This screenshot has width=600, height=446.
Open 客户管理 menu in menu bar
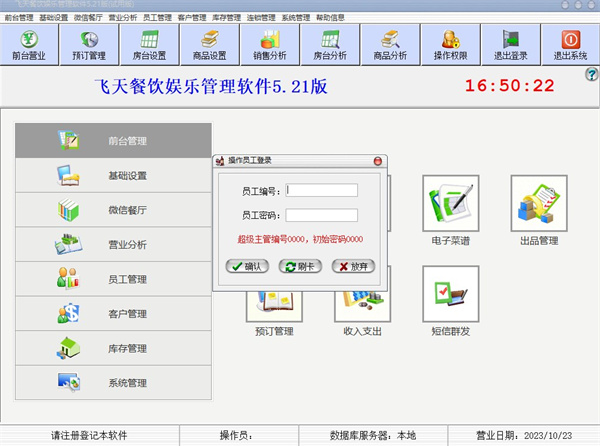point(192,18)
